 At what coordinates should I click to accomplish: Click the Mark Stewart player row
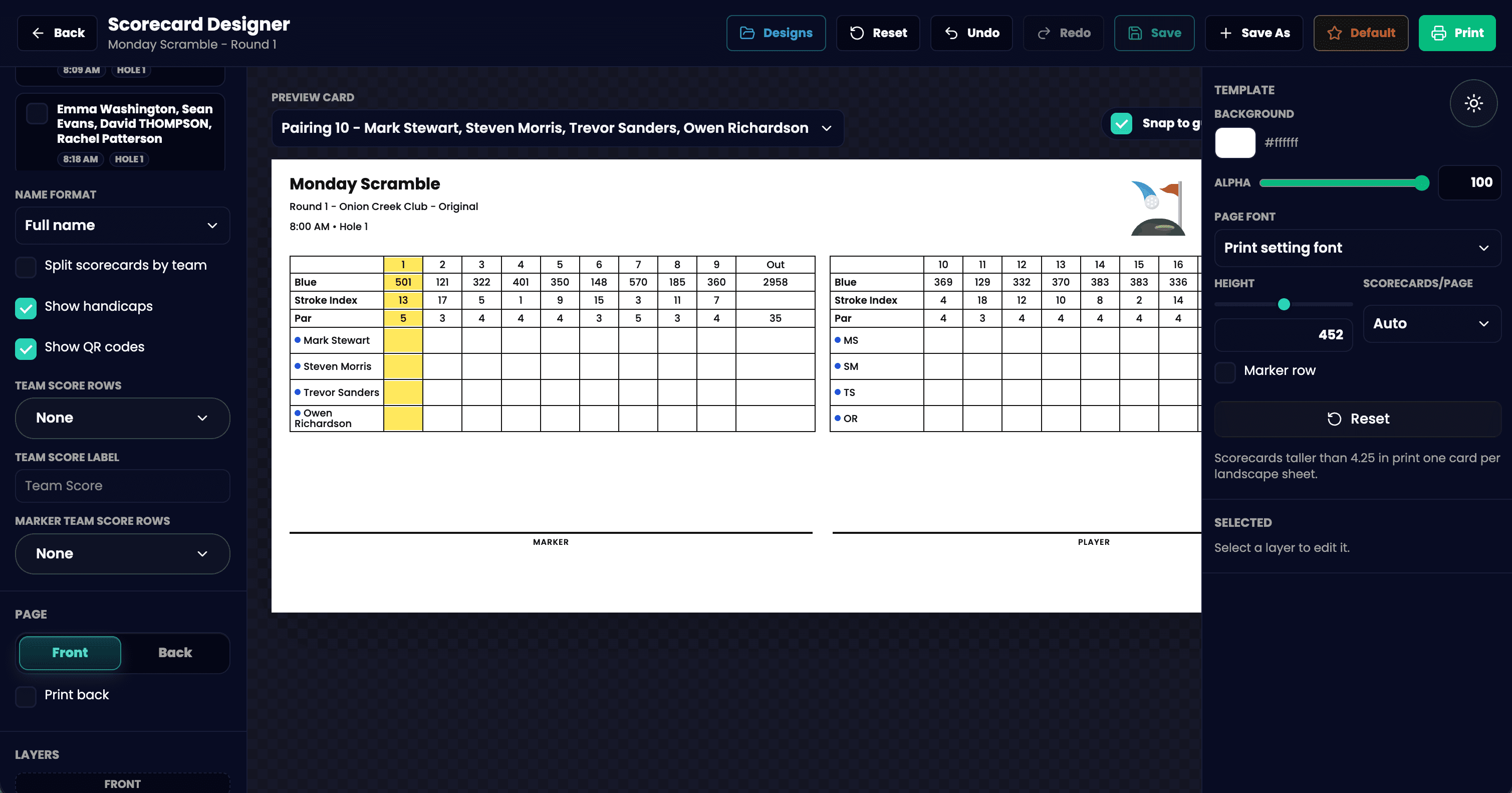[x=552, y=340]
